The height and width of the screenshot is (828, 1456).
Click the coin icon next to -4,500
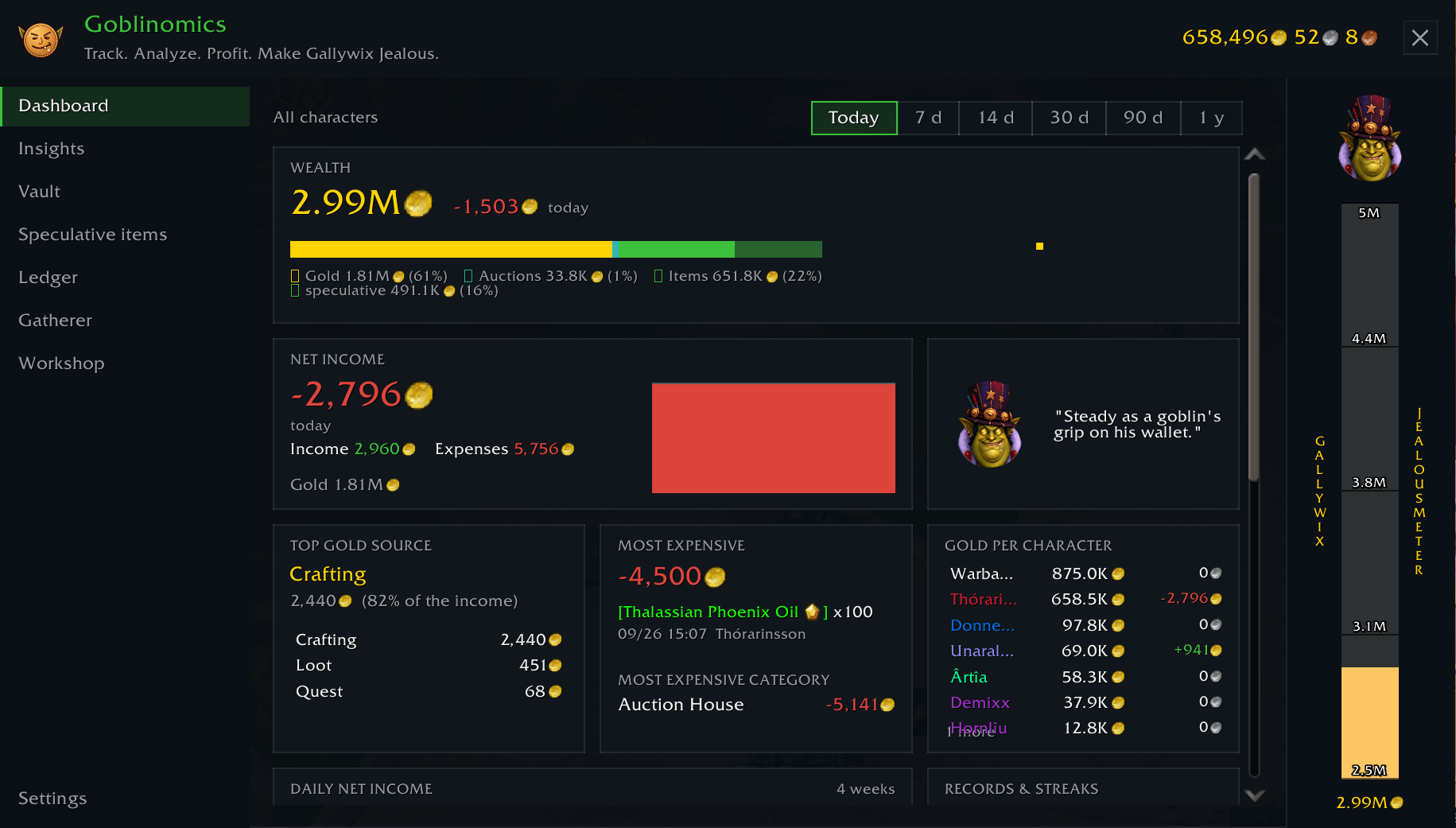[x=715, y=577]
